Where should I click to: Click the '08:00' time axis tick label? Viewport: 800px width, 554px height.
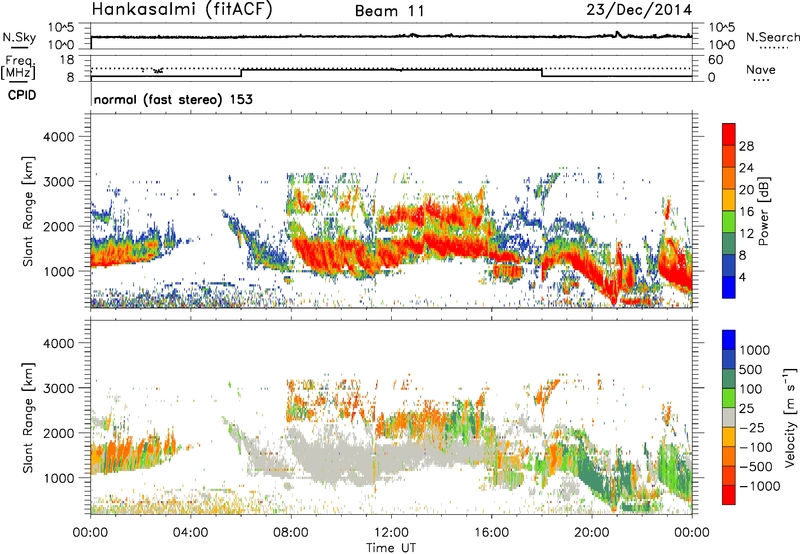291,533
